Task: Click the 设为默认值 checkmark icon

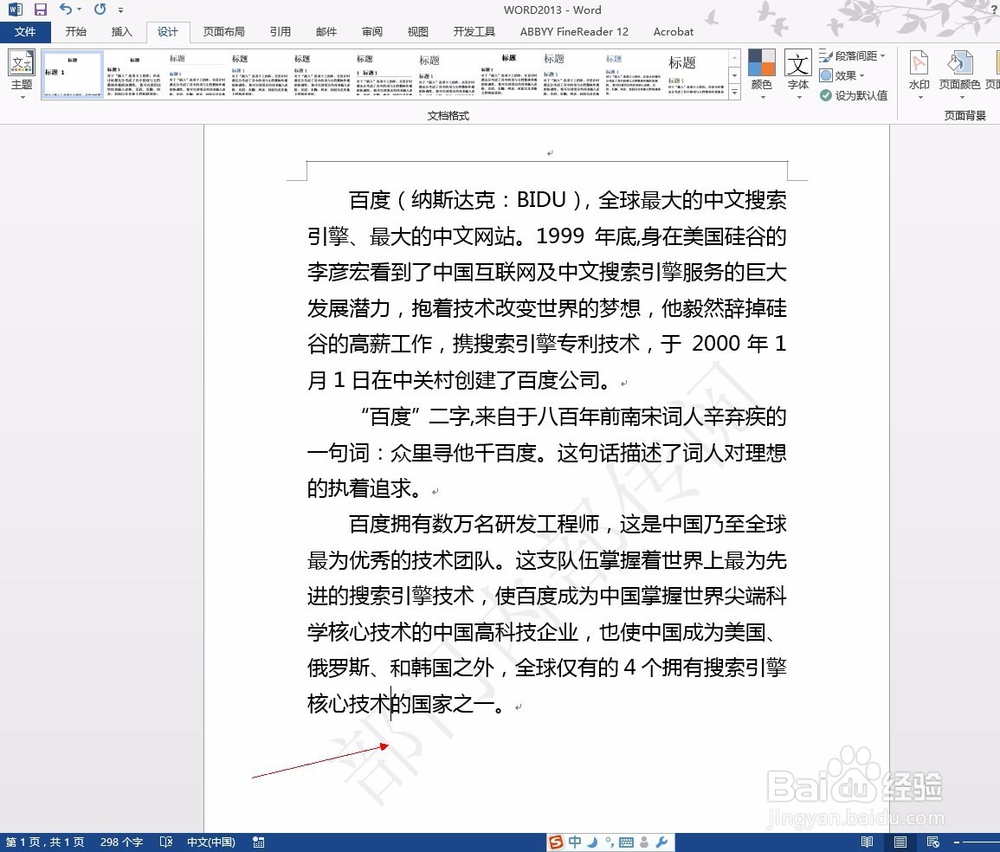Action: pos(826,95)
